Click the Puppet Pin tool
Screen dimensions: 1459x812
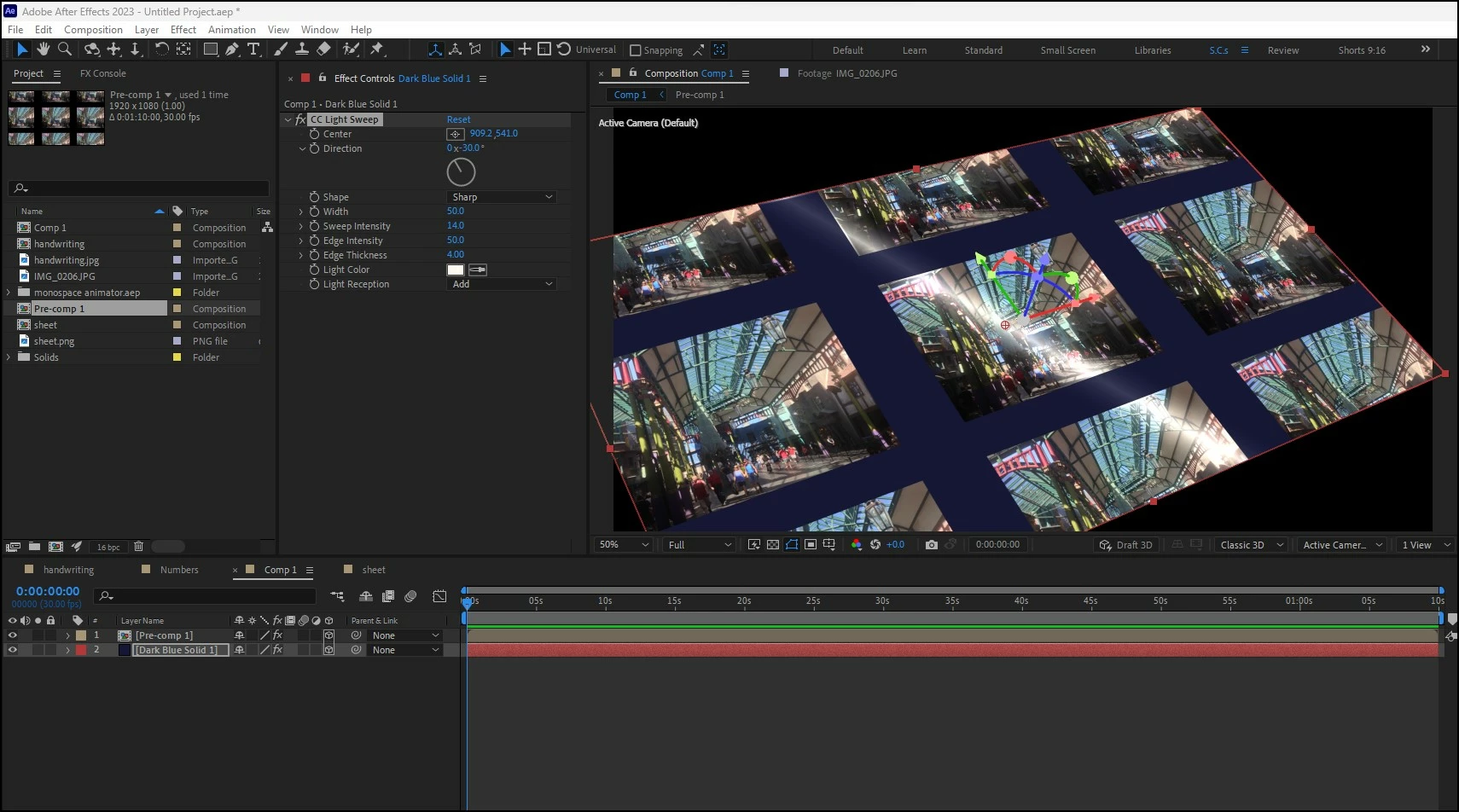[376, 49]
